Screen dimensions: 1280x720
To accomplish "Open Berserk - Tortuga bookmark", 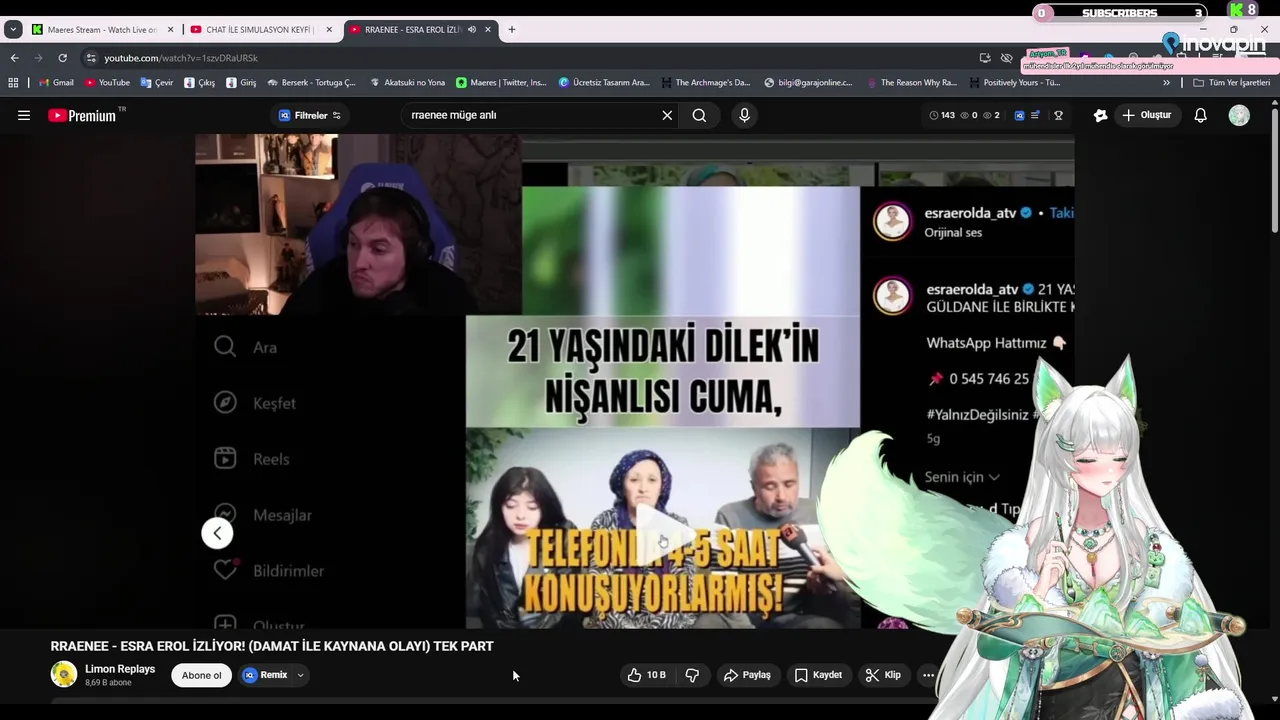I will (x=311, y=83).
